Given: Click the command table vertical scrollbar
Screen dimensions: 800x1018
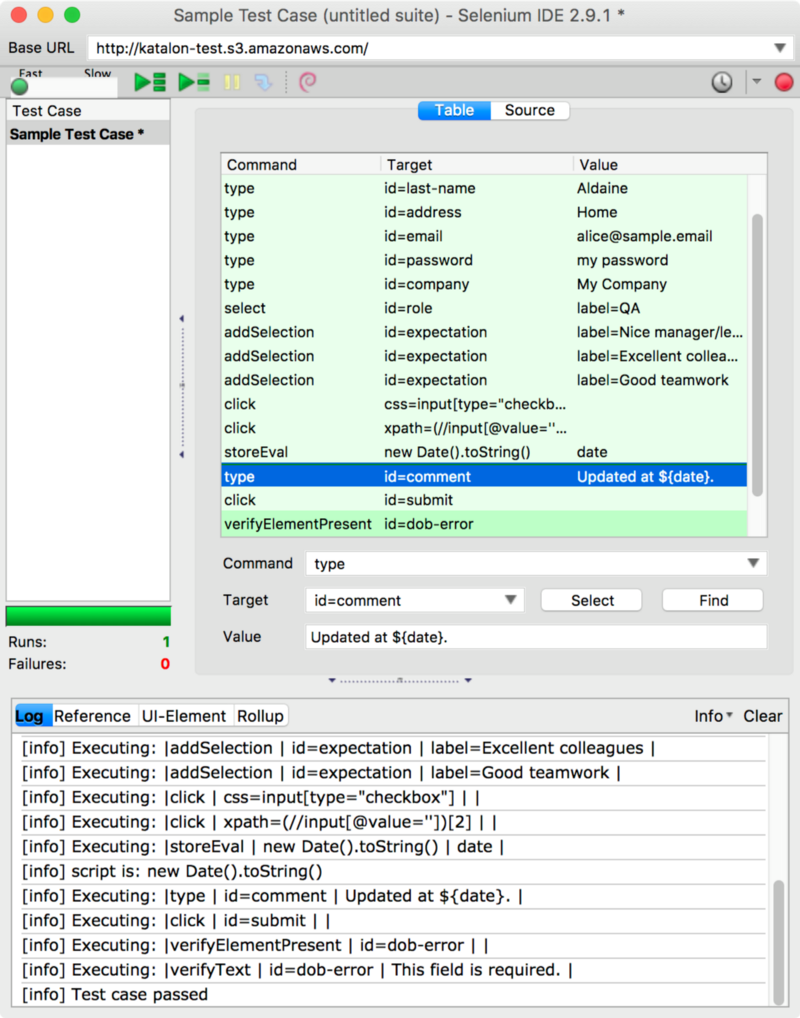Looking at the screenshot, I should point(757,355).
